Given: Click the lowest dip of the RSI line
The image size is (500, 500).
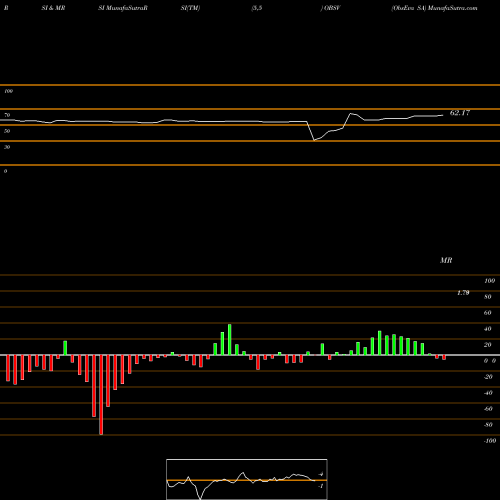Looking at the screenshot, I should pyautogui.click(x=314, y=140).
